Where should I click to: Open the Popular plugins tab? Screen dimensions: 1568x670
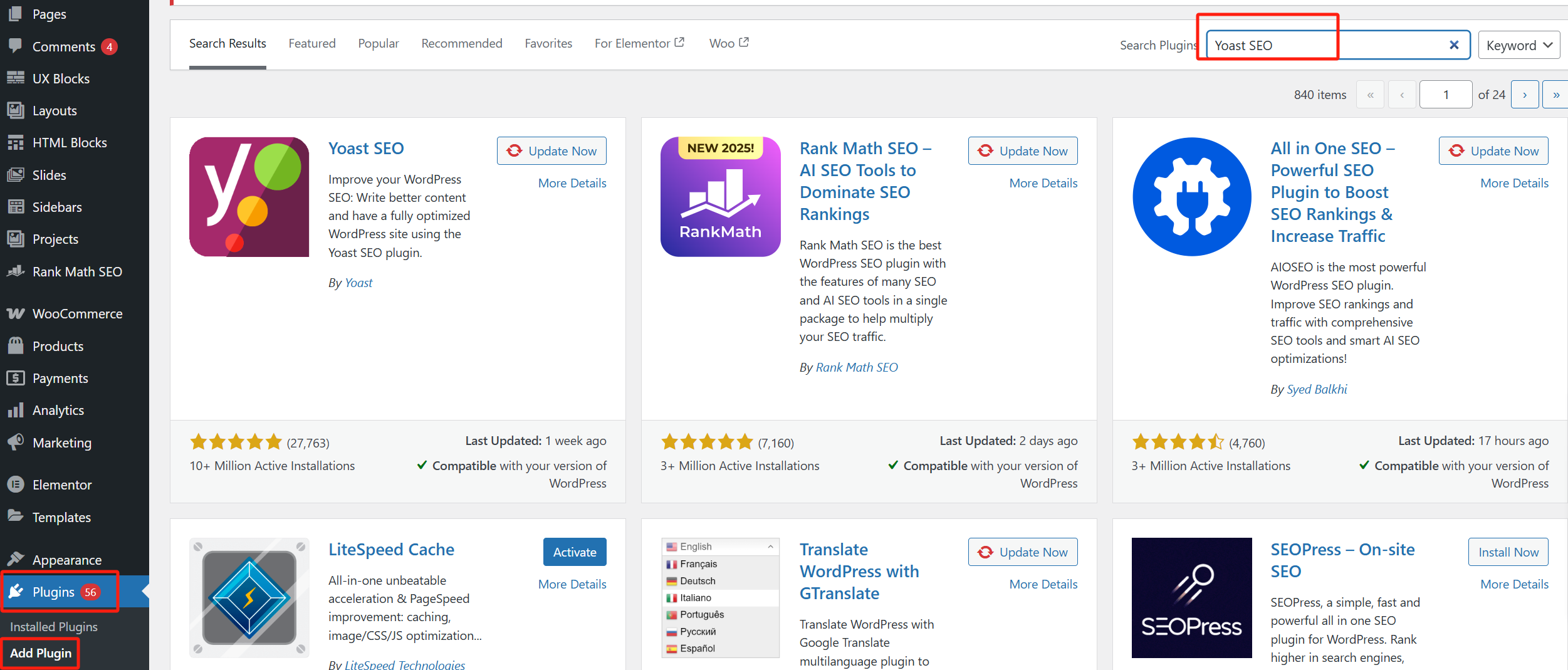coord(378,43)
